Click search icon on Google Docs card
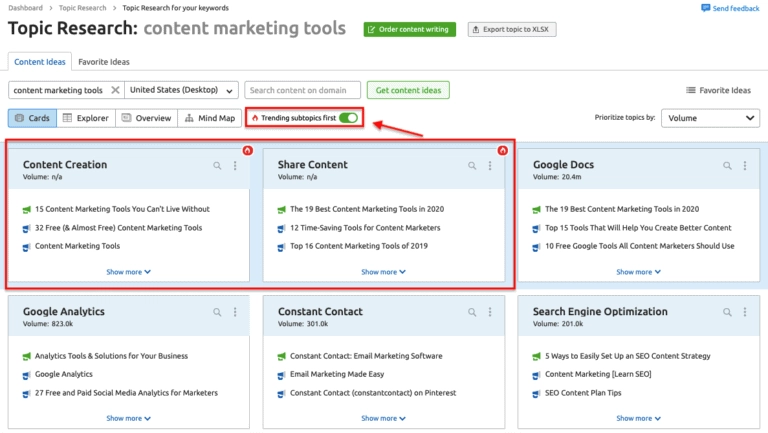This screenshot has height=433, width=768. coord(729,166)
